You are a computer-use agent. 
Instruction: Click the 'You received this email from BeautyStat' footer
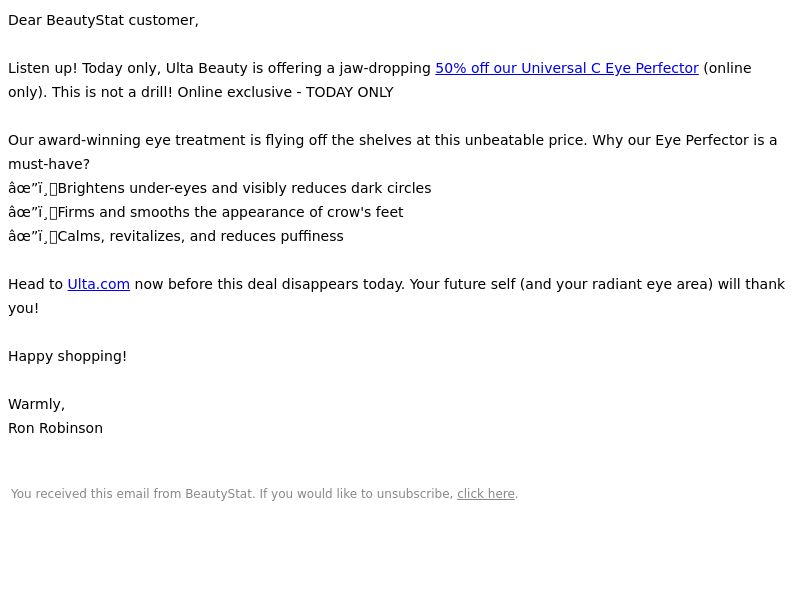[132, 494]
